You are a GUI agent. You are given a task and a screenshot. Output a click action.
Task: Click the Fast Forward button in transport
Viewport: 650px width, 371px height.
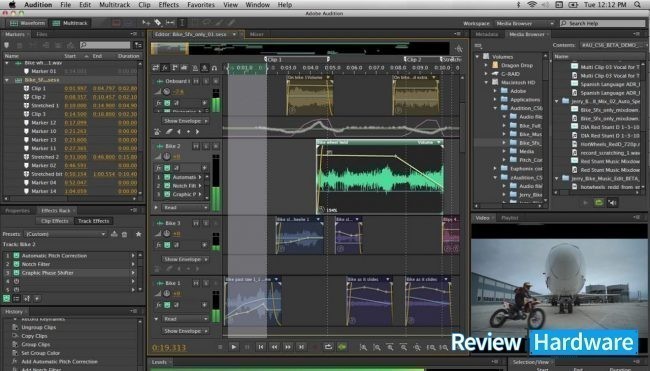coord(288,347)
